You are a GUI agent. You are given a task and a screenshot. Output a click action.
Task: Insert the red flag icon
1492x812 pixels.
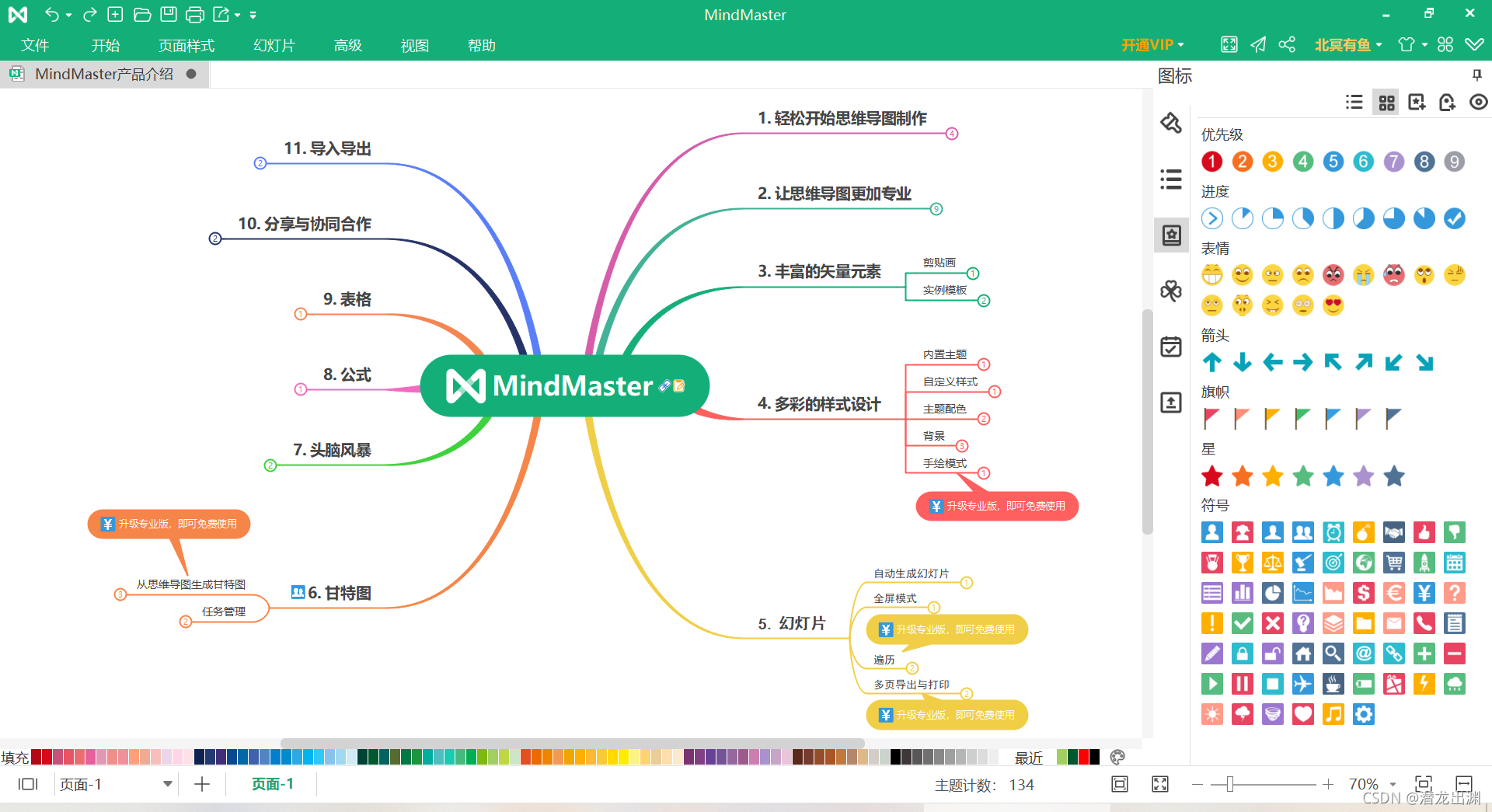point(1211,418)
